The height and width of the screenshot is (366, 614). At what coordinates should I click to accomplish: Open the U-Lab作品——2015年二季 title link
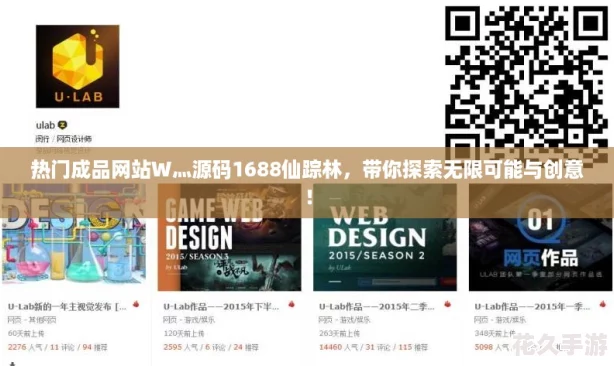coord(377,307)
